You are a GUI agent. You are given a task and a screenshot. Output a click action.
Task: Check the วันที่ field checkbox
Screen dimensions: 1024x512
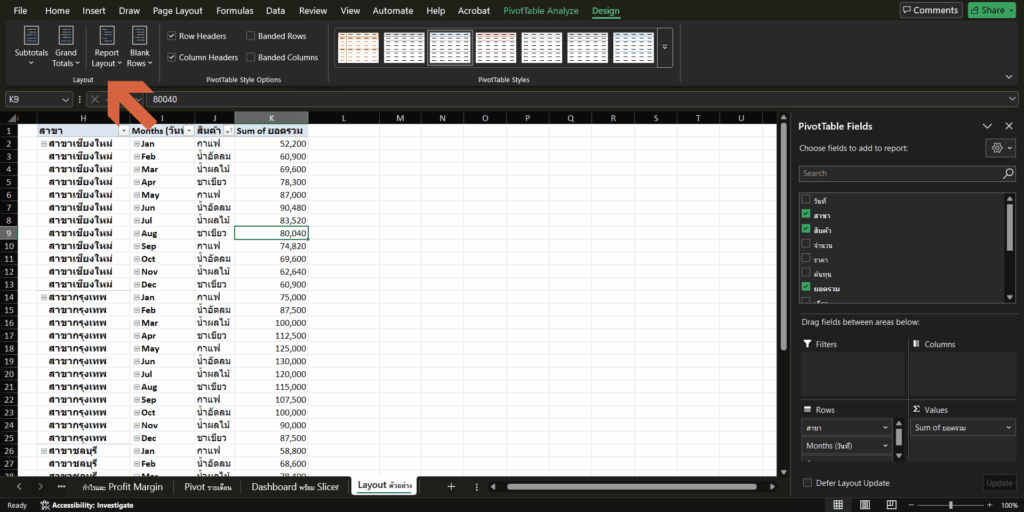pos(806,199)
